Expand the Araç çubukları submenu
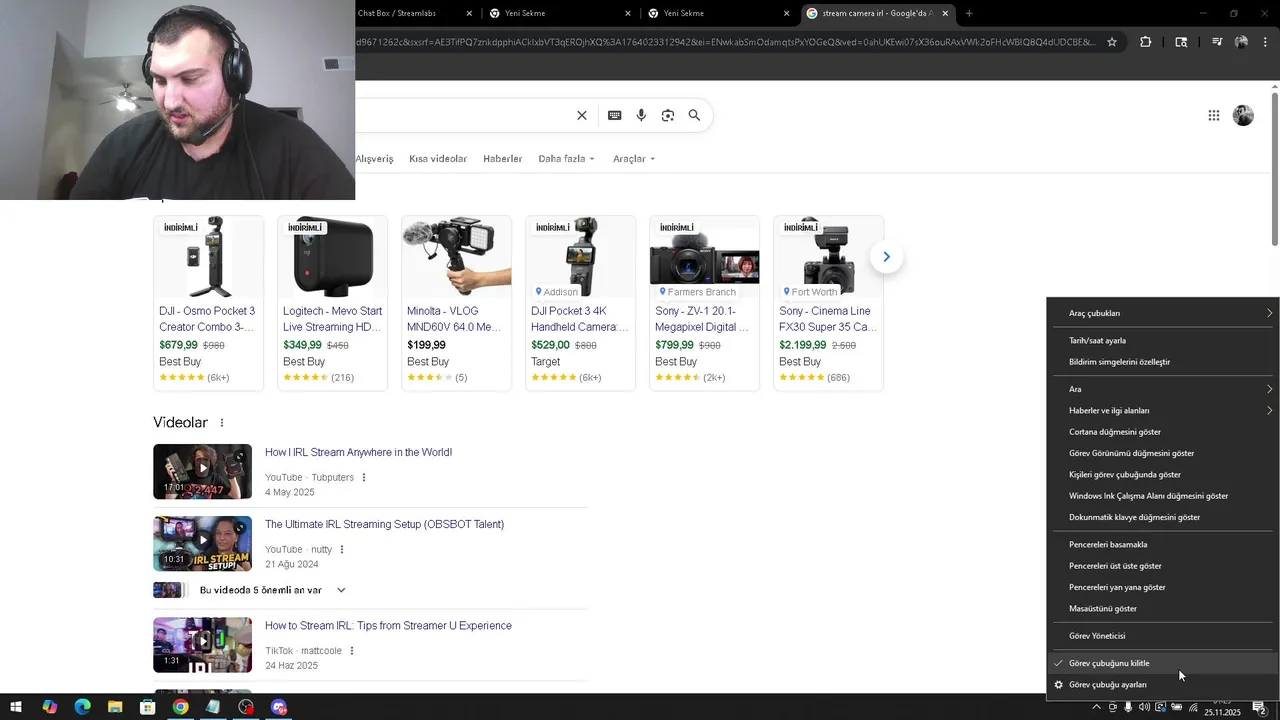Screen dimensions: 1280x720 (x=1162, y=313)
